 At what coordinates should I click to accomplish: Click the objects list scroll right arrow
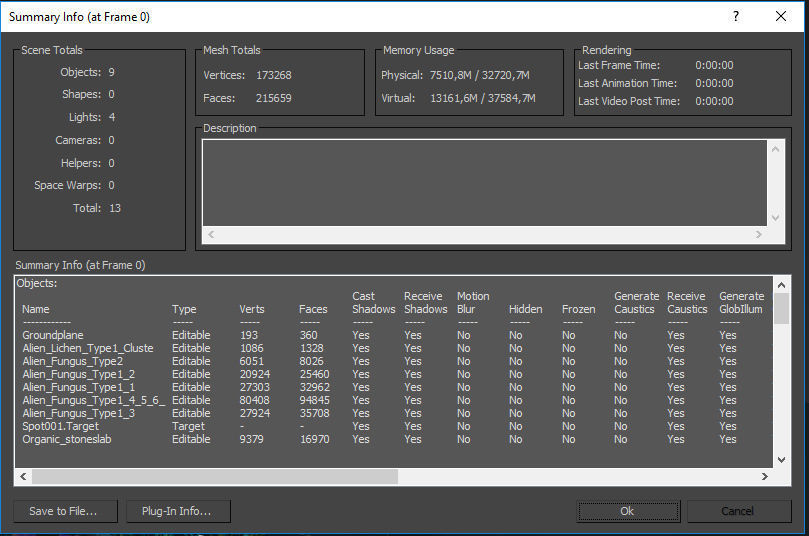[765, 477]
